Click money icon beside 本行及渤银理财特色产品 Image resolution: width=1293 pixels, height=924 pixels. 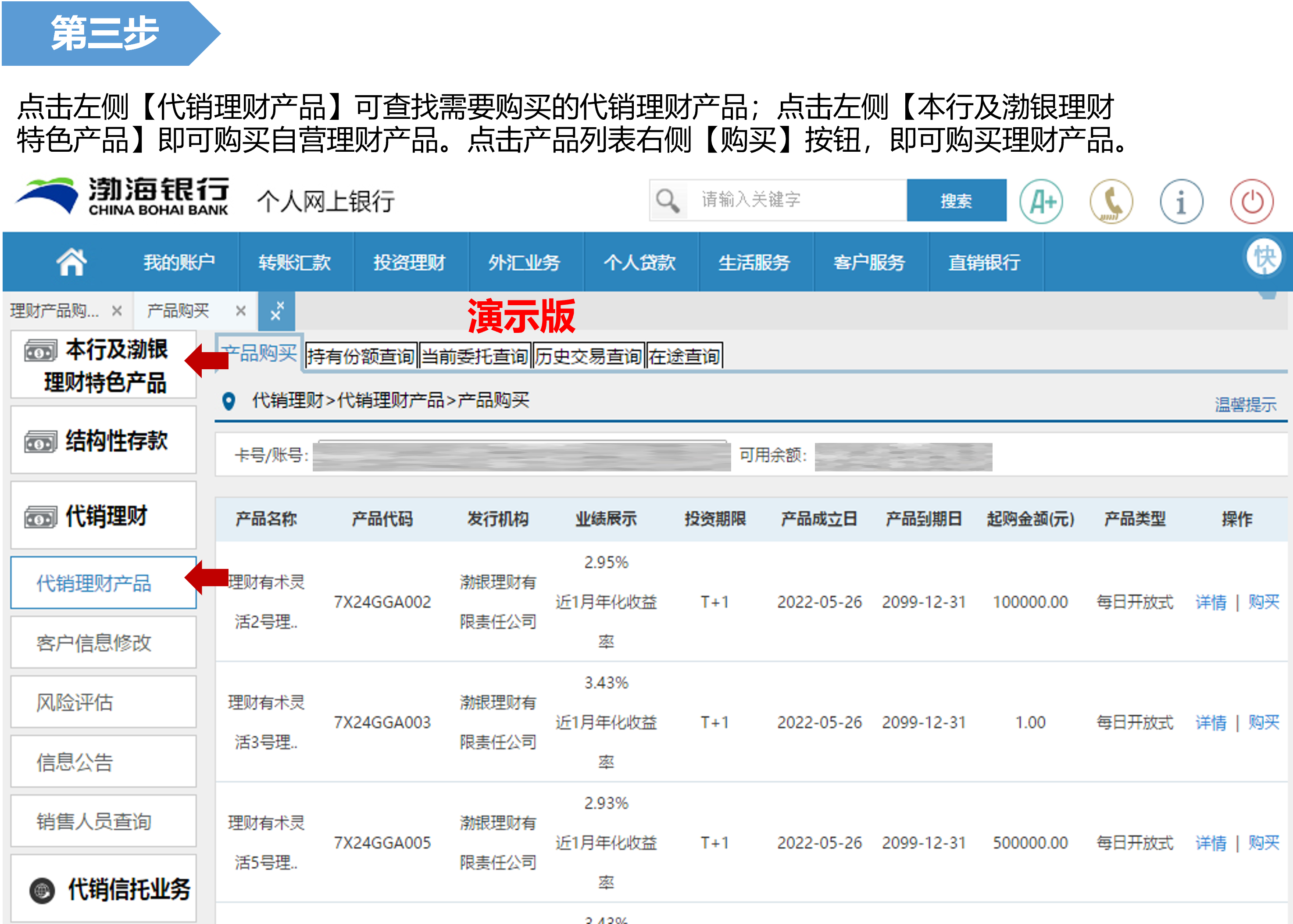point(40,350)
